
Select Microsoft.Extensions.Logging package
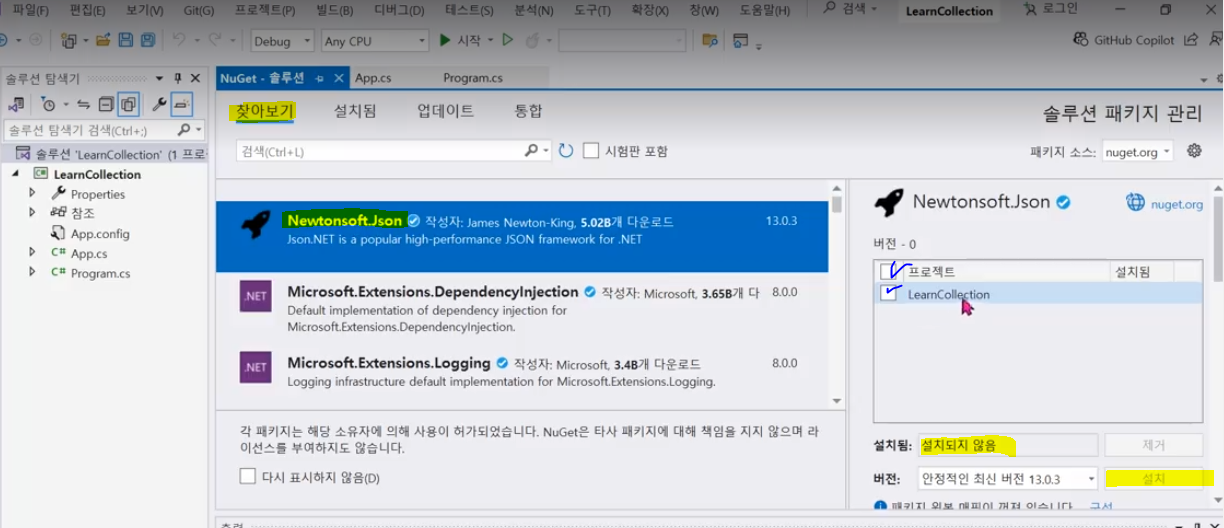tap(522, 371)
